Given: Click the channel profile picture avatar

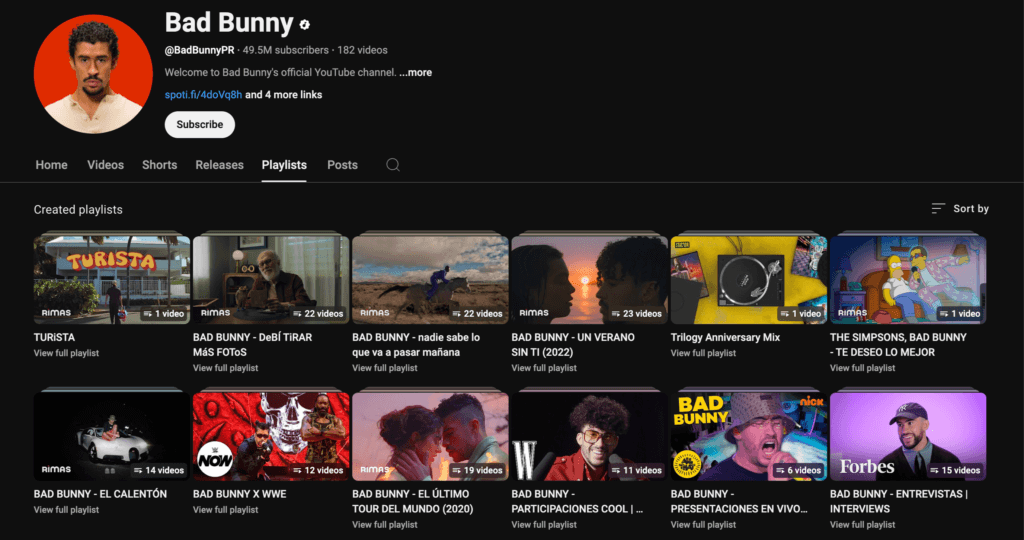Looking at the screenshot, I should 93,73.
